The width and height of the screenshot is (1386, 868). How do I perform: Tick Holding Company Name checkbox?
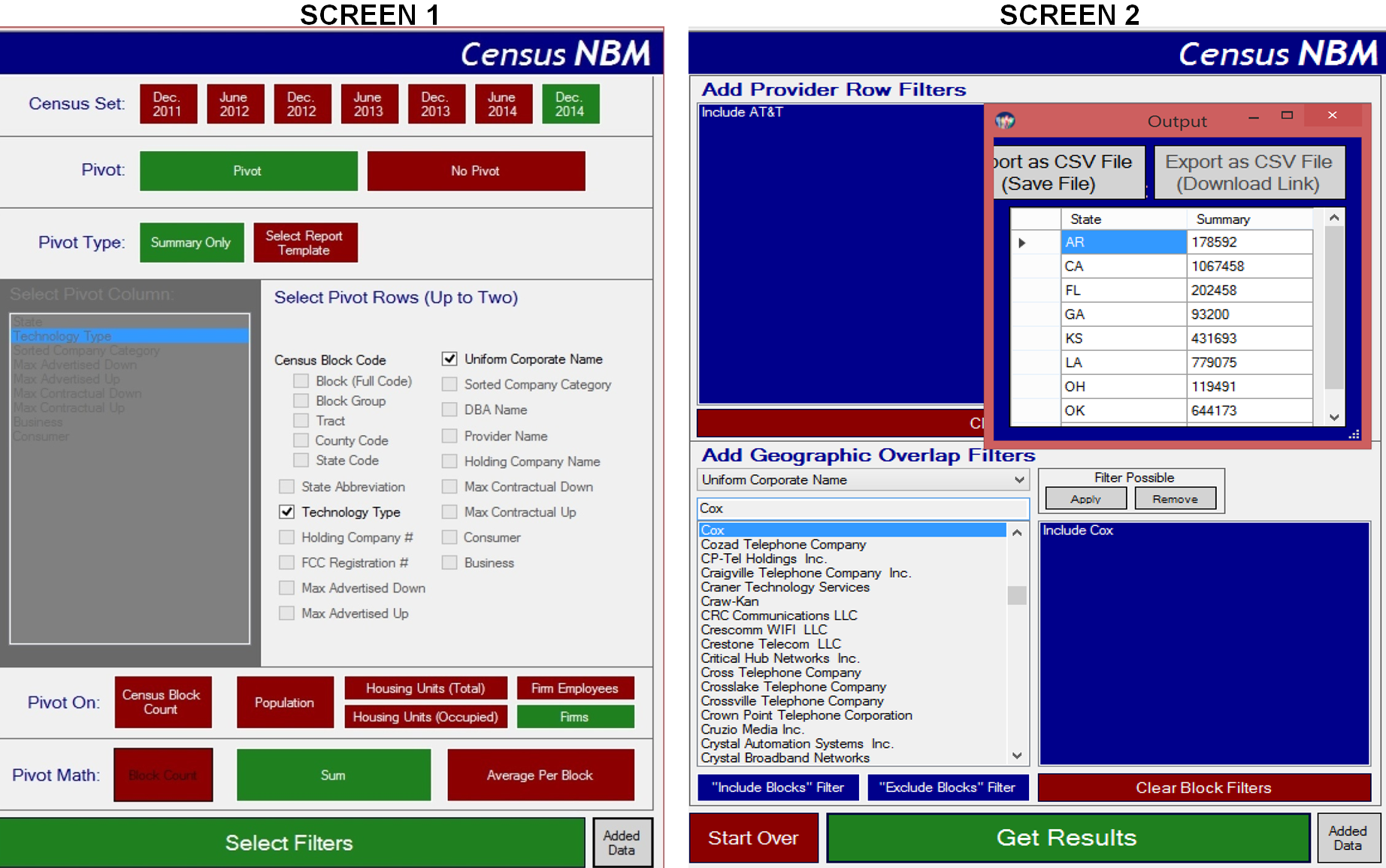[449, 461]
